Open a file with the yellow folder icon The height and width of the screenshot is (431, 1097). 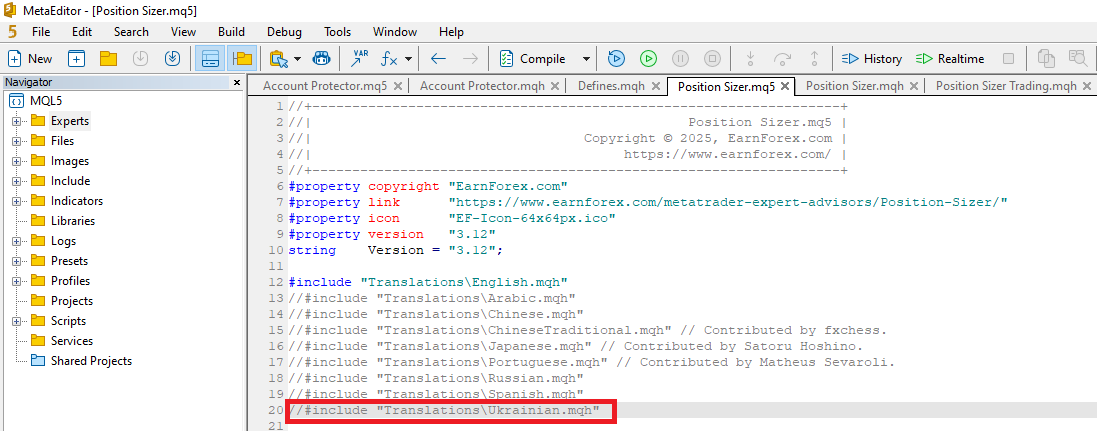click(108, 59)
